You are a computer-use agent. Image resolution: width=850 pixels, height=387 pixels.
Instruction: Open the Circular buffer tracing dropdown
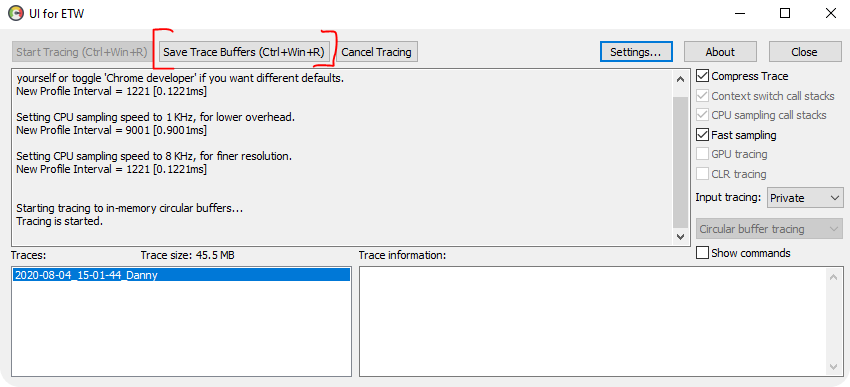coord(769,229)
